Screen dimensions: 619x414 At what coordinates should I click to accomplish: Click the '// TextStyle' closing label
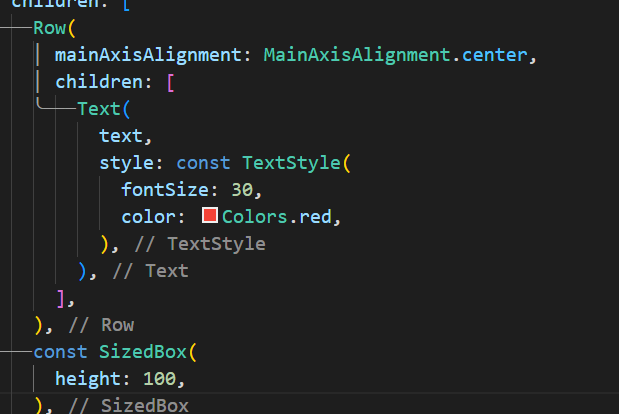[200, 244]
